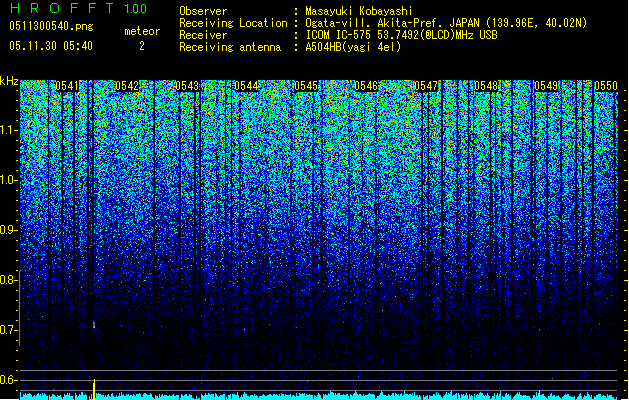
Task: Click the Receiving antenna label
Action: click(230, 47)
